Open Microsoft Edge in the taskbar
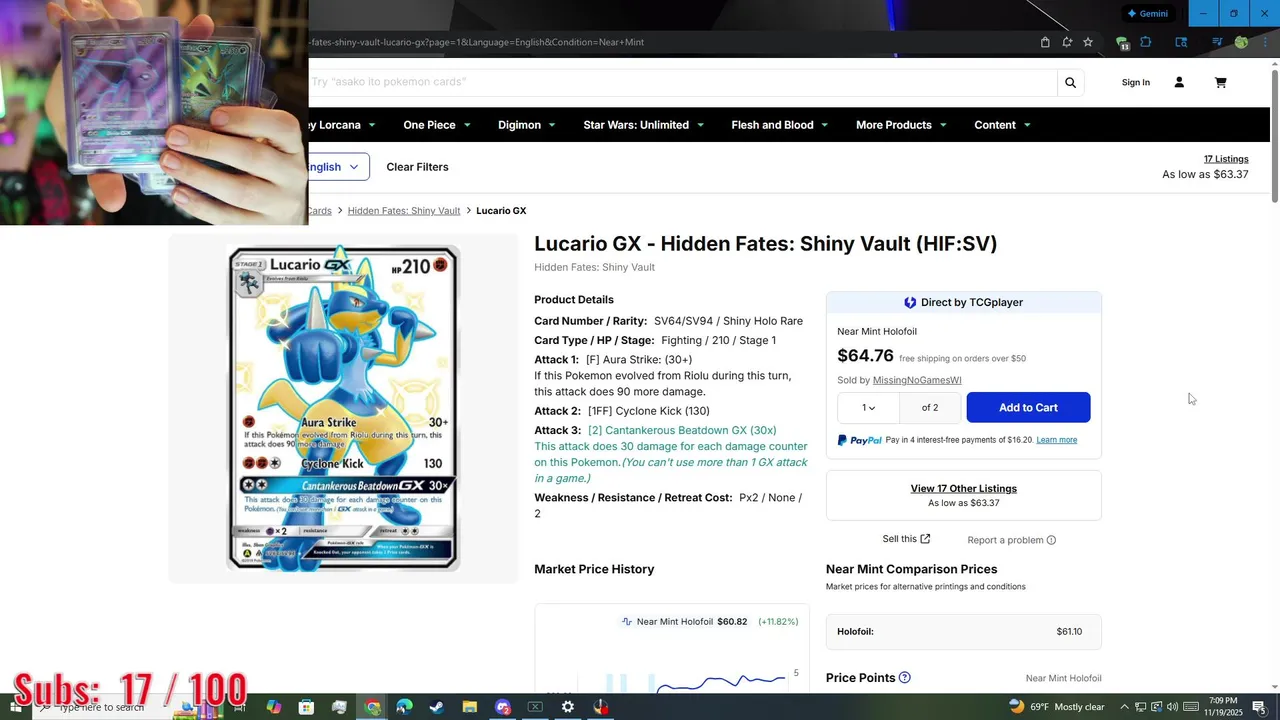This screenshot has width=1280, height=720. point(404,707)
